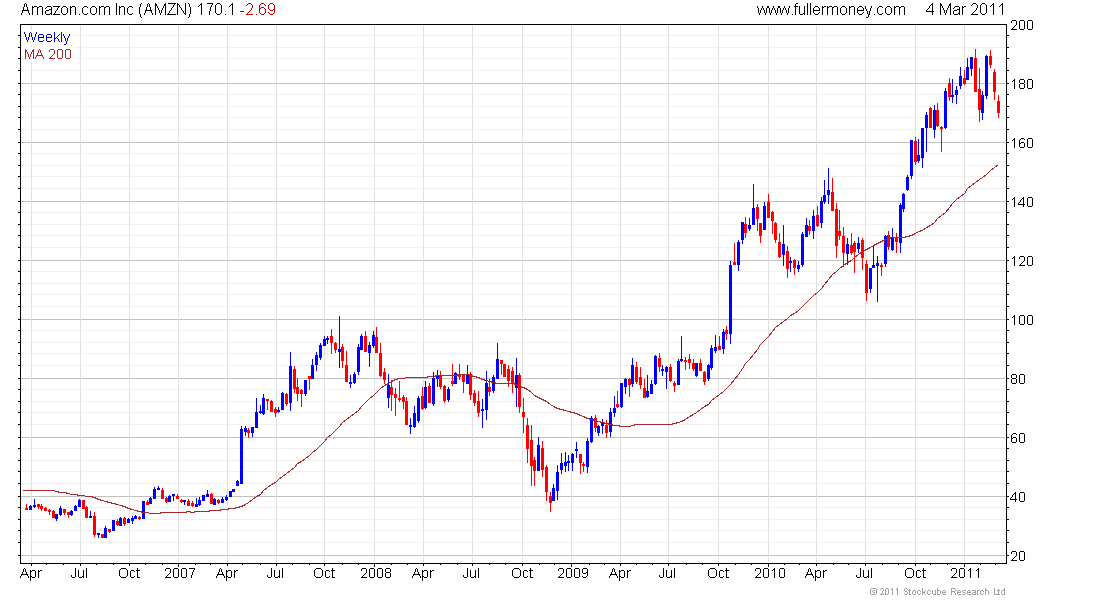Click the last price value '170.1' in title
1100x600 pixels.
tap(216, 10)
